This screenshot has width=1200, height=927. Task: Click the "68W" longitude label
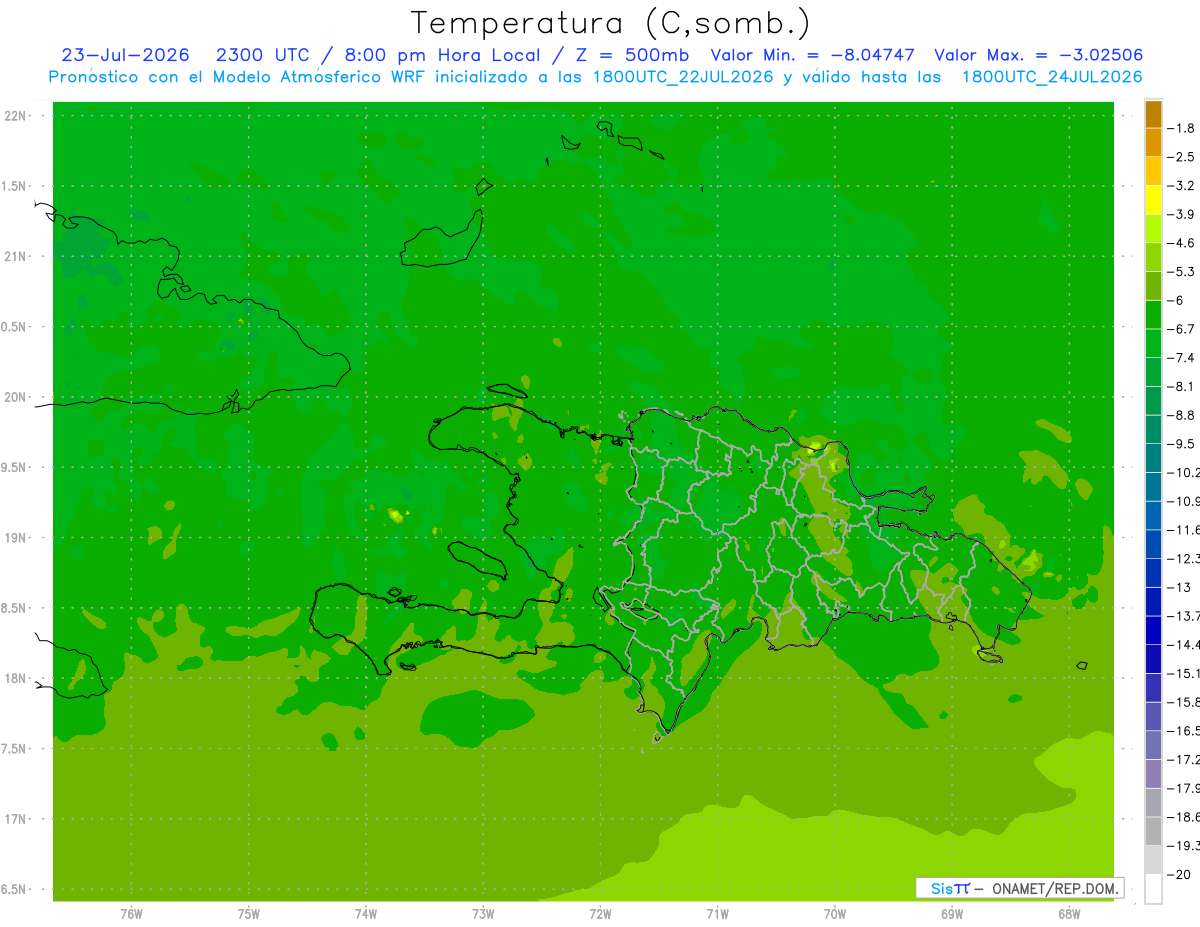coord(1069,914)
